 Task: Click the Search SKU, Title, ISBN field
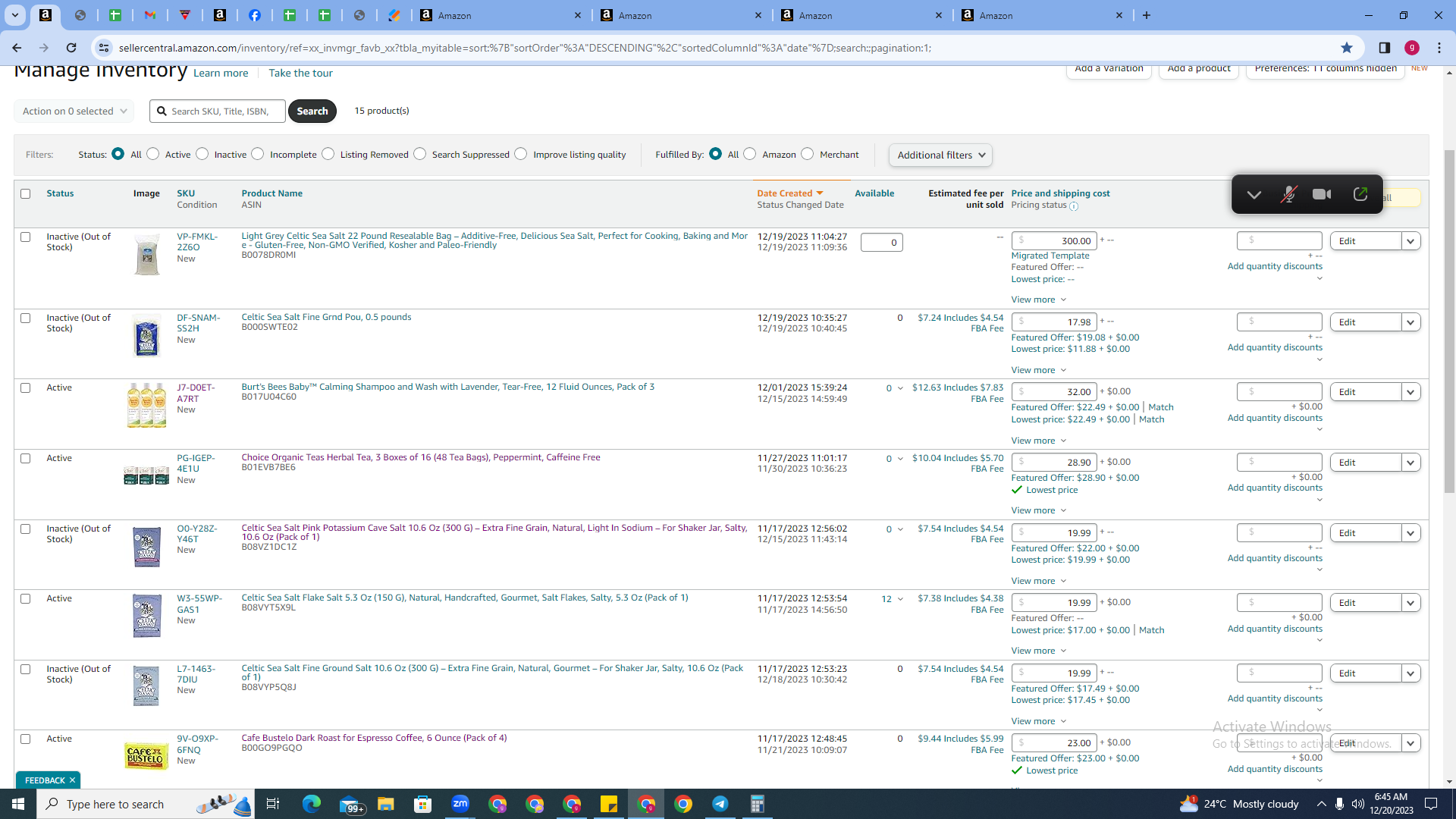(218, 111)
